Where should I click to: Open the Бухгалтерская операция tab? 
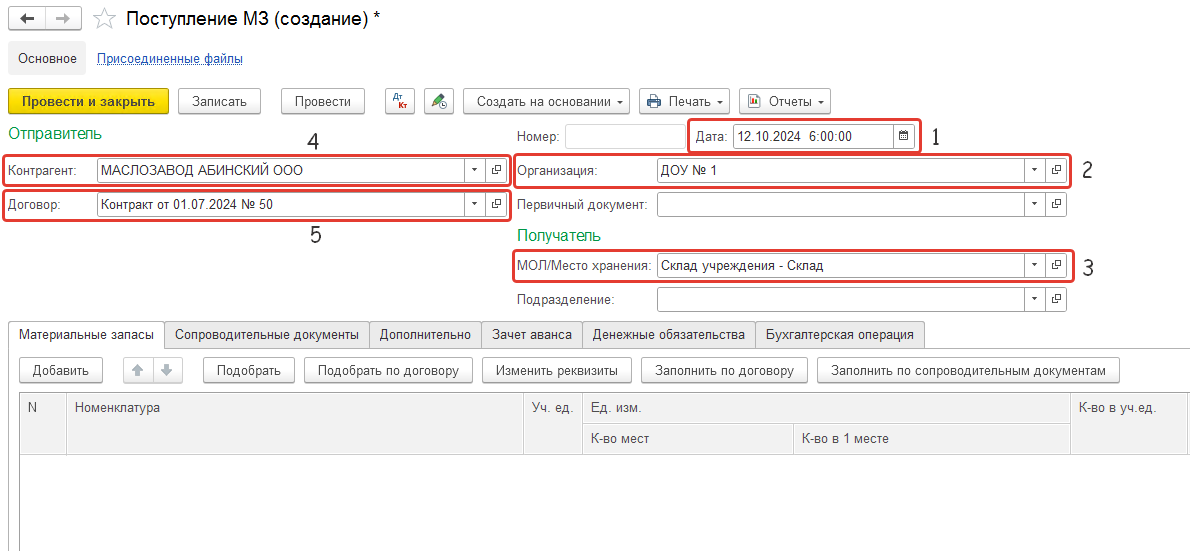839,334
